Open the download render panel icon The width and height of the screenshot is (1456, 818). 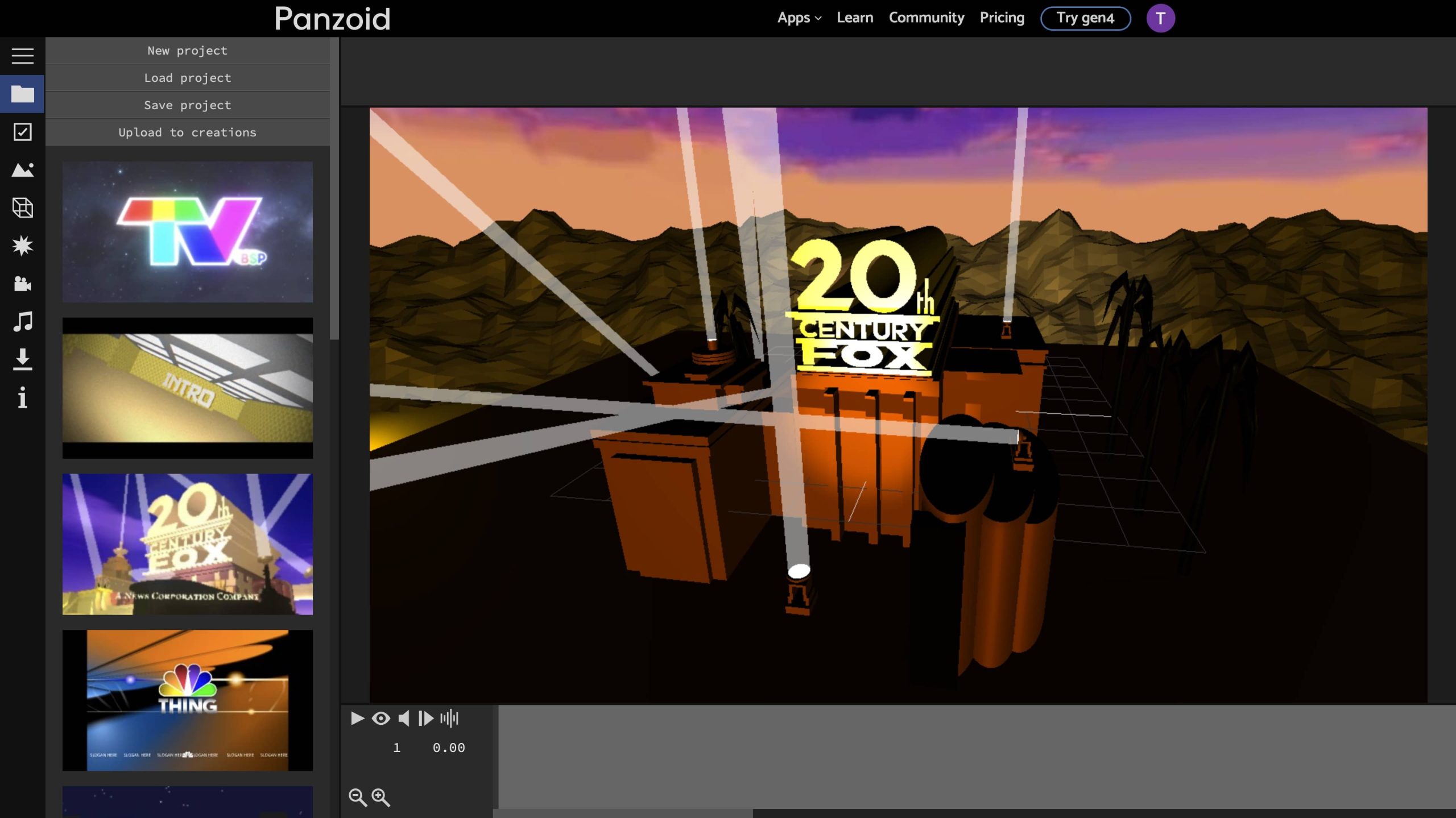(x=23, y=359)
